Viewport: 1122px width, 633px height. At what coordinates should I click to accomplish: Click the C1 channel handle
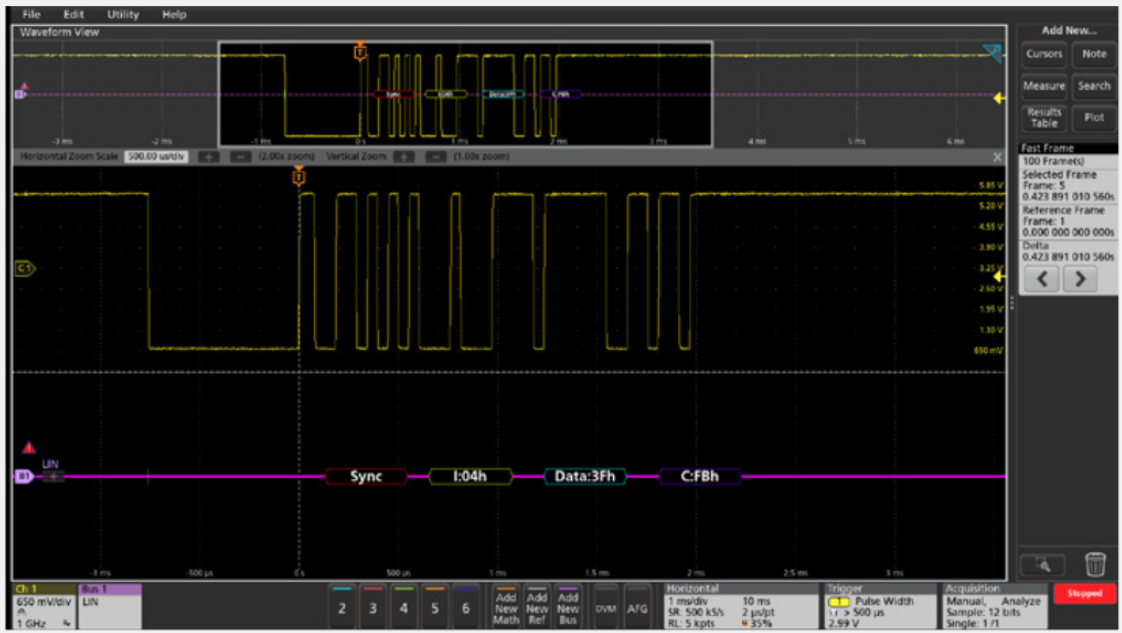point(24,268)
